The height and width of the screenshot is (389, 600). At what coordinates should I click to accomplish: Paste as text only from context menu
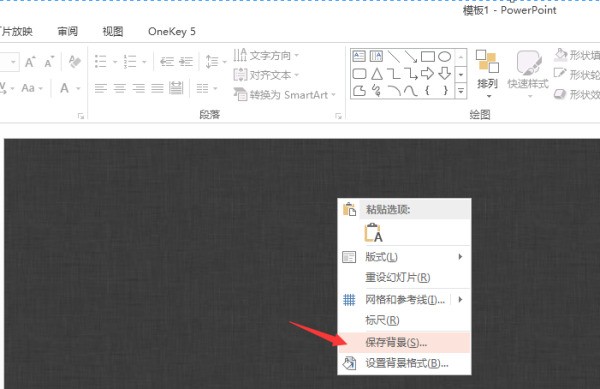pyautogui.click(x=373, y=233)
